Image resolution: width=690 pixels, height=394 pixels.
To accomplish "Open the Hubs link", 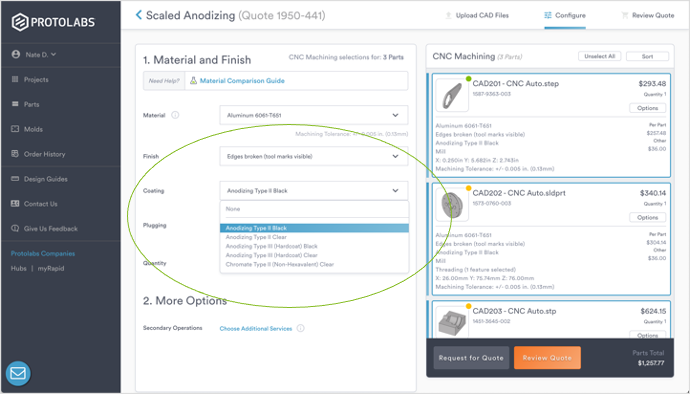I will click(x=18, y=268).
